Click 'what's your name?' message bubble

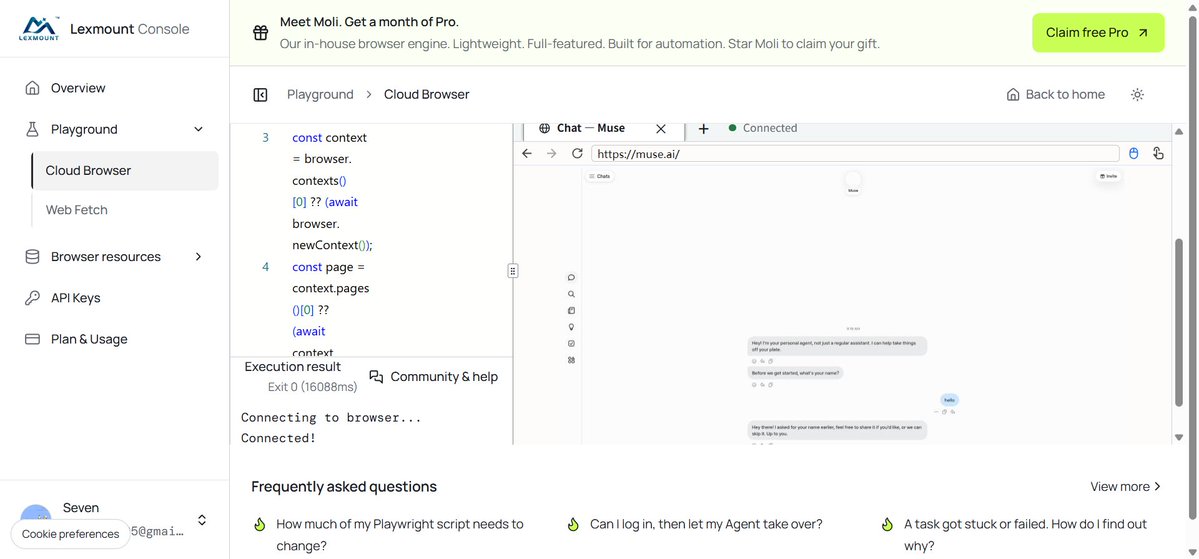pyautogui.click(x=795, y=372)
